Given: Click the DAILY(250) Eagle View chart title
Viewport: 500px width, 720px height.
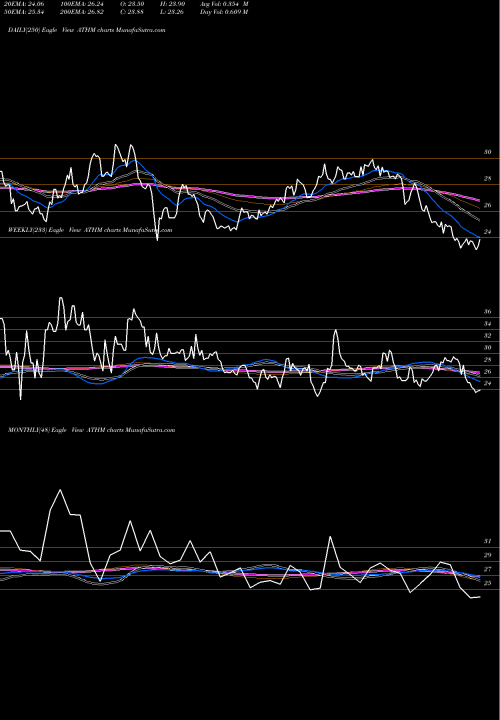Looking at the screenshot, I should 86,30.
